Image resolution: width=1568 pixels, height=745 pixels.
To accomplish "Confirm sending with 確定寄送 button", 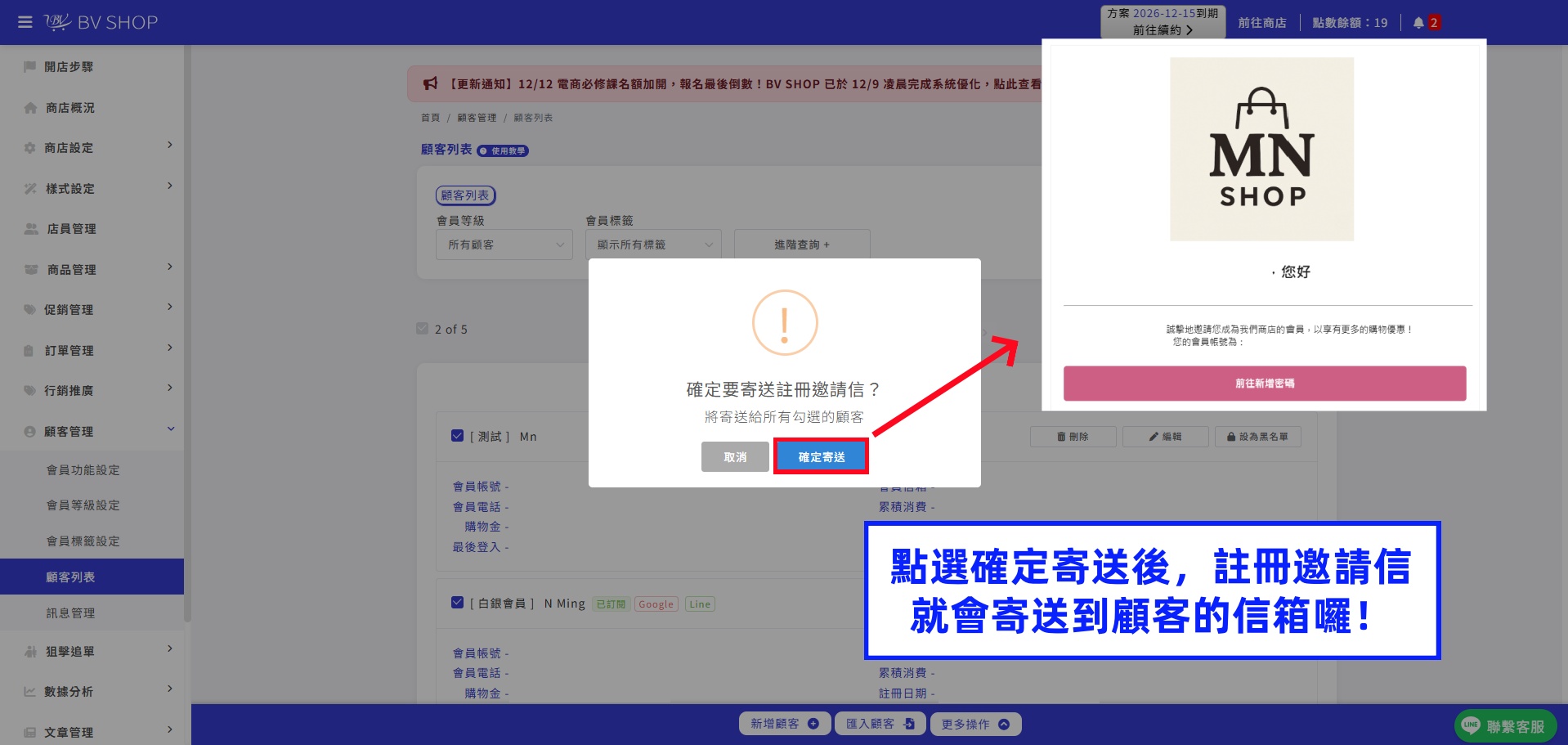I will point(822,457).
